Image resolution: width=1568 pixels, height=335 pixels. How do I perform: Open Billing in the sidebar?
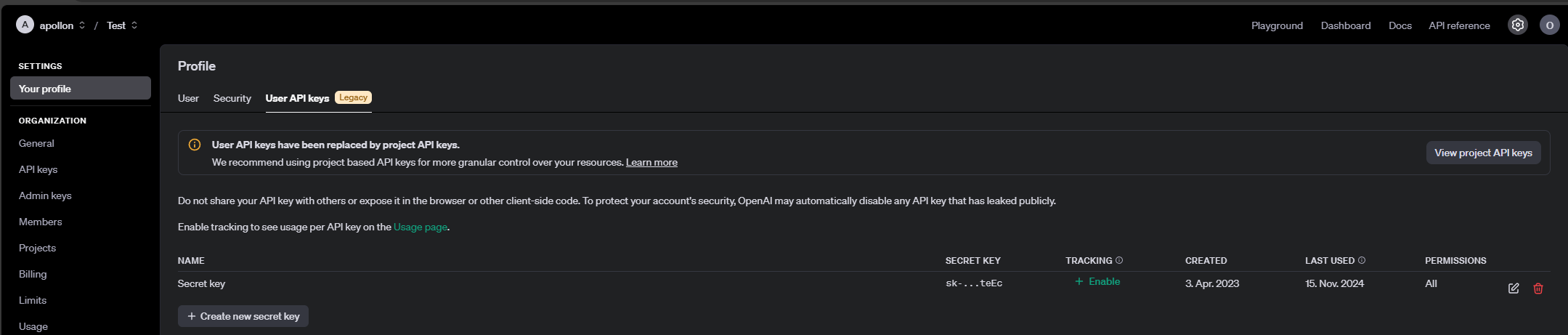[x=33, y=274]
